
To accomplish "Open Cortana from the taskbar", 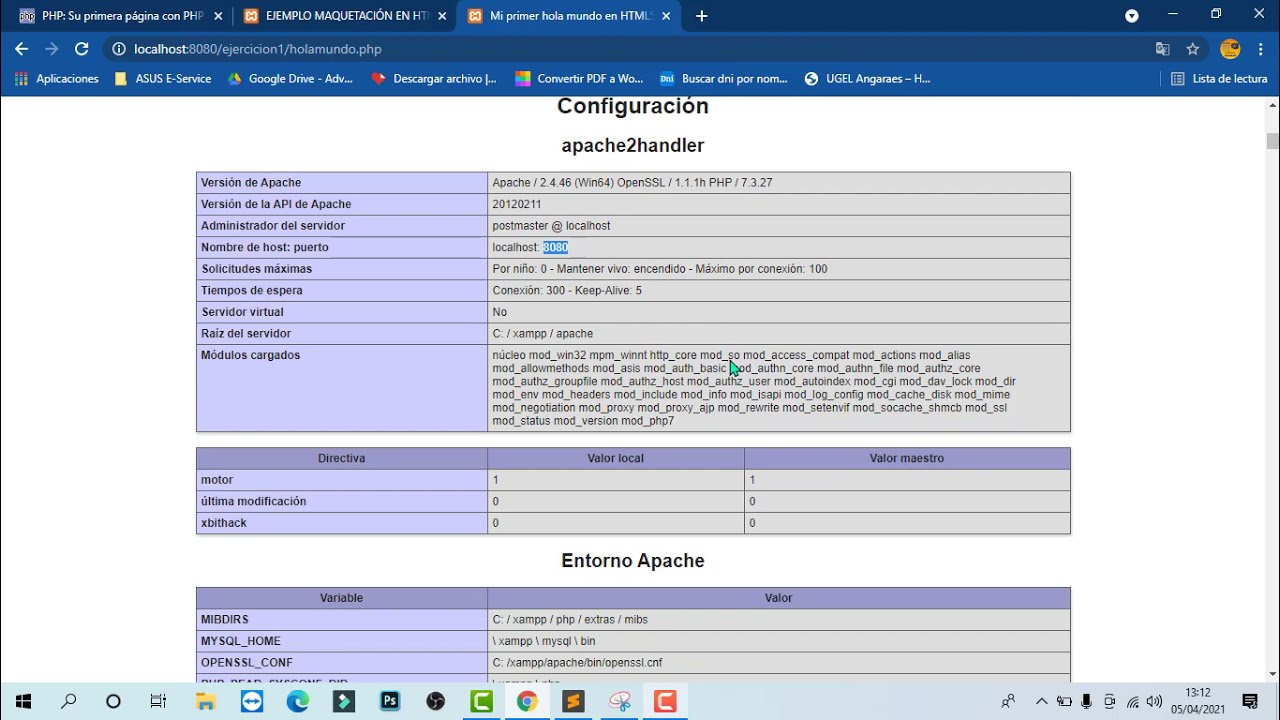I will [113, 701].
